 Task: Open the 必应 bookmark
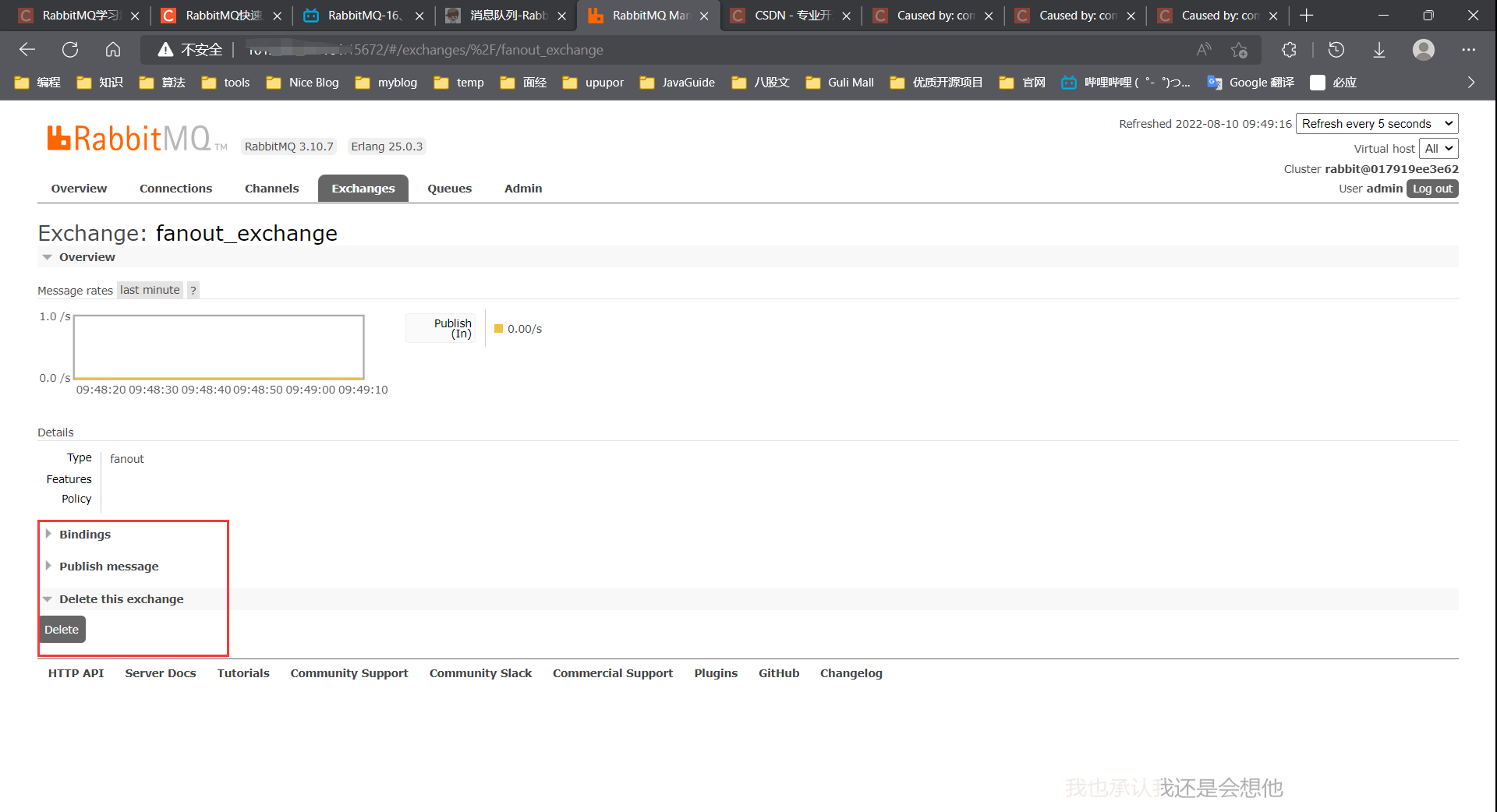(1333, 82)
